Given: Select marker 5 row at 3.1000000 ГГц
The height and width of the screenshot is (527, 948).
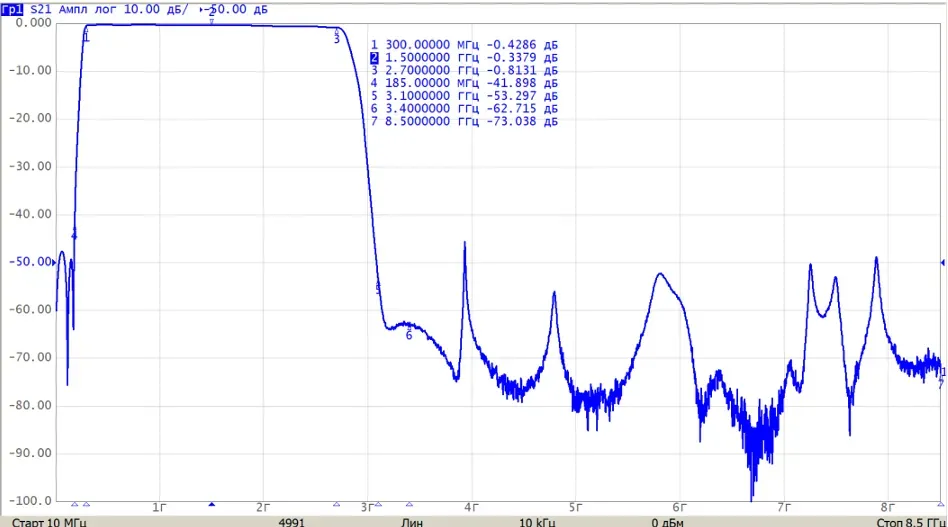Looking at the screenshot, I should click(x=464, y=95).
